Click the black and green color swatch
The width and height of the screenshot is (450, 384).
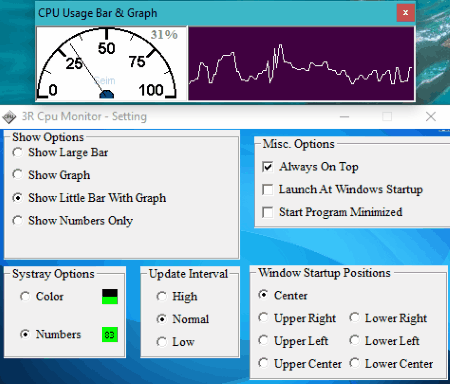110,296
